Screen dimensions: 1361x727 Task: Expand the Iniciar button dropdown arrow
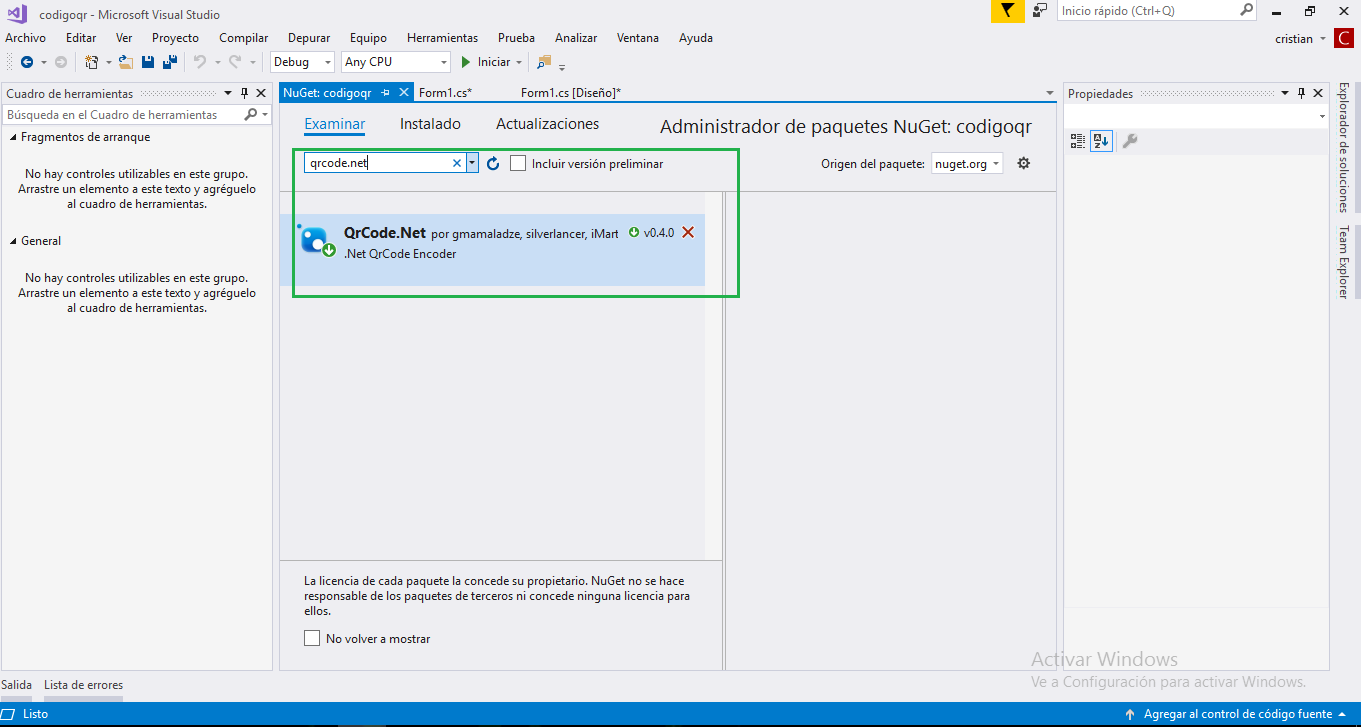pyautogui.click(x=518, y=62)
